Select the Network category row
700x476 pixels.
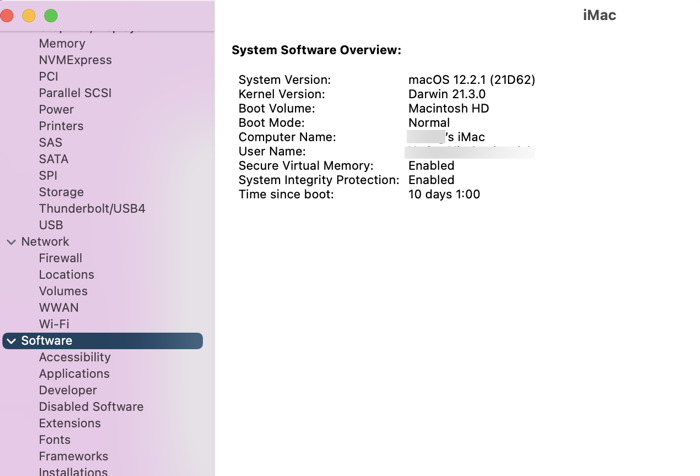point(45,242)
